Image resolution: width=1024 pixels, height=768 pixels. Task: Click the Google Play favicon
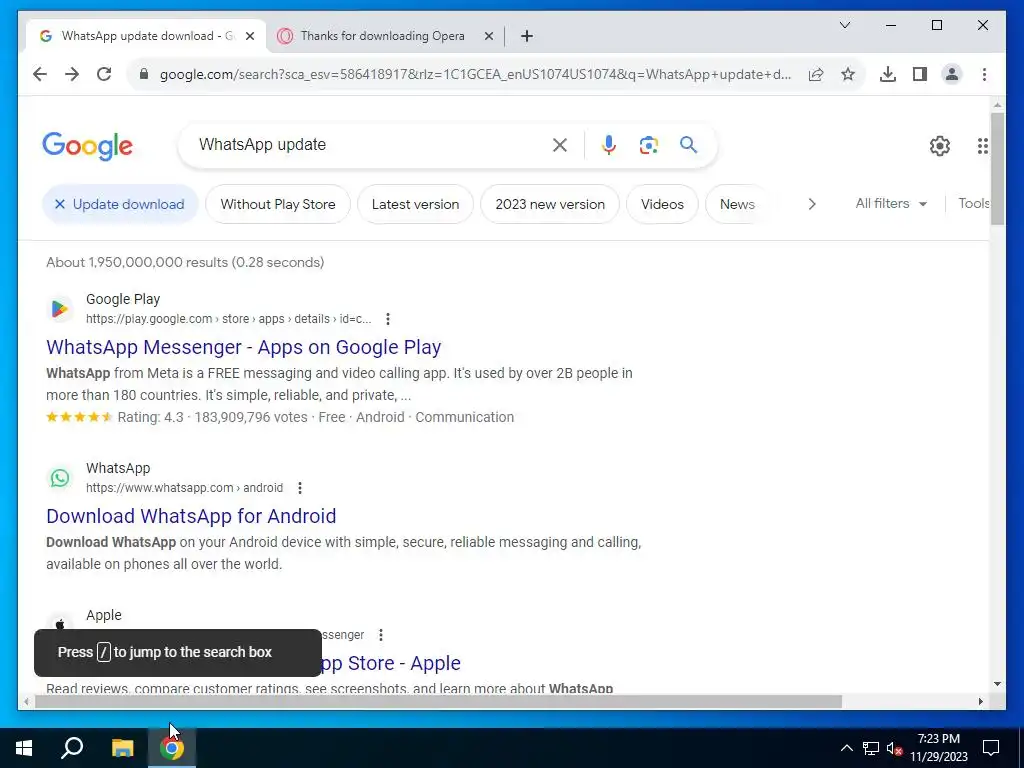pos(59,308)
